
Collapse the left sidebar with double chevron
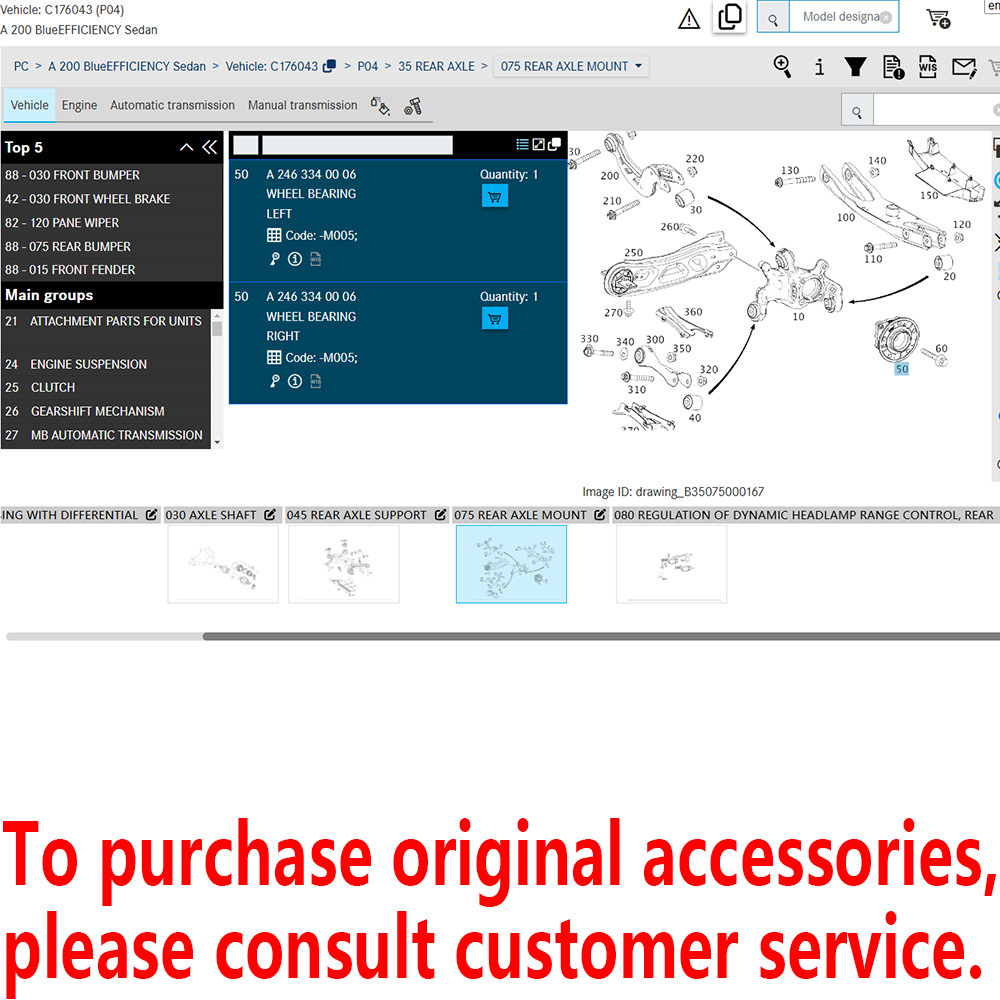point(209,147)
